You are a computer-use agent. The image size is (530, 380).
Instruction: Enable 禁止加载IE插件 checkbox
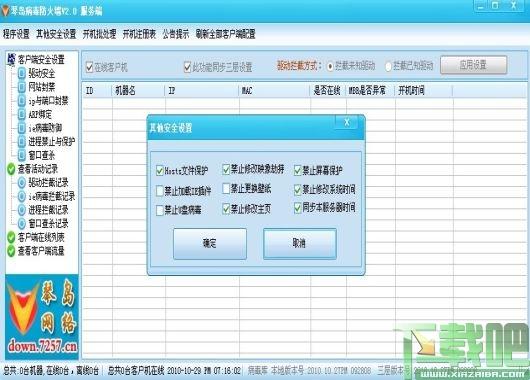tap(160, 191)
